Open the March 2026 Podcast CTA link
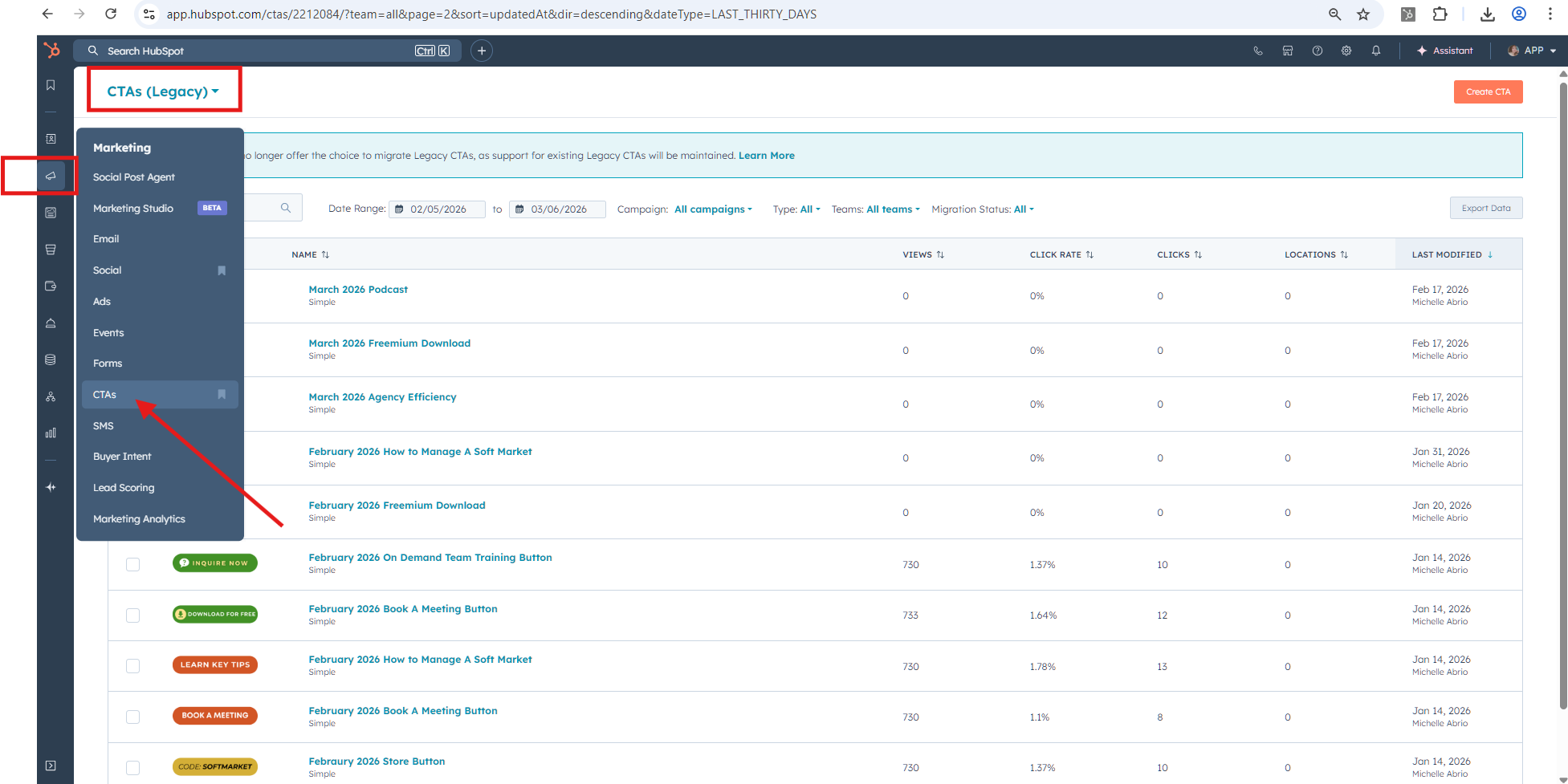 point(358,290)
